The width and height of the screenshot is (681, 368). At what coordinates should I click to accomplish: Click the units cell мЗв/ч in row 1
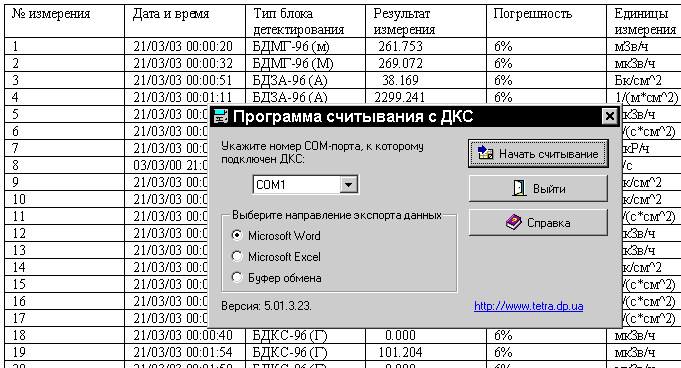click(631, 46)
